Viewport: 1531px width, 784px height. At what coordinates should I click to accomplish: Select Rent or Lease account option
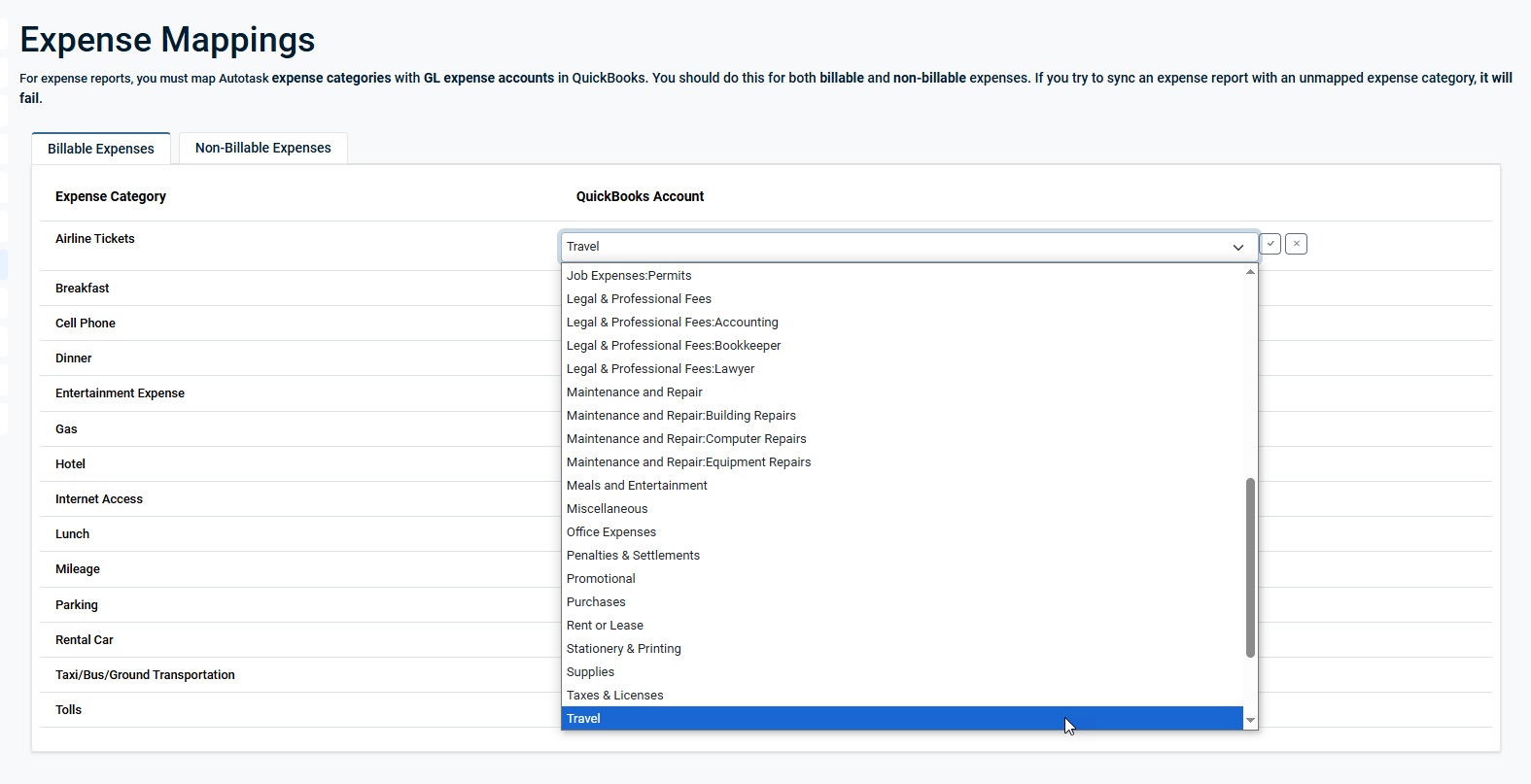tap(605, 626)
